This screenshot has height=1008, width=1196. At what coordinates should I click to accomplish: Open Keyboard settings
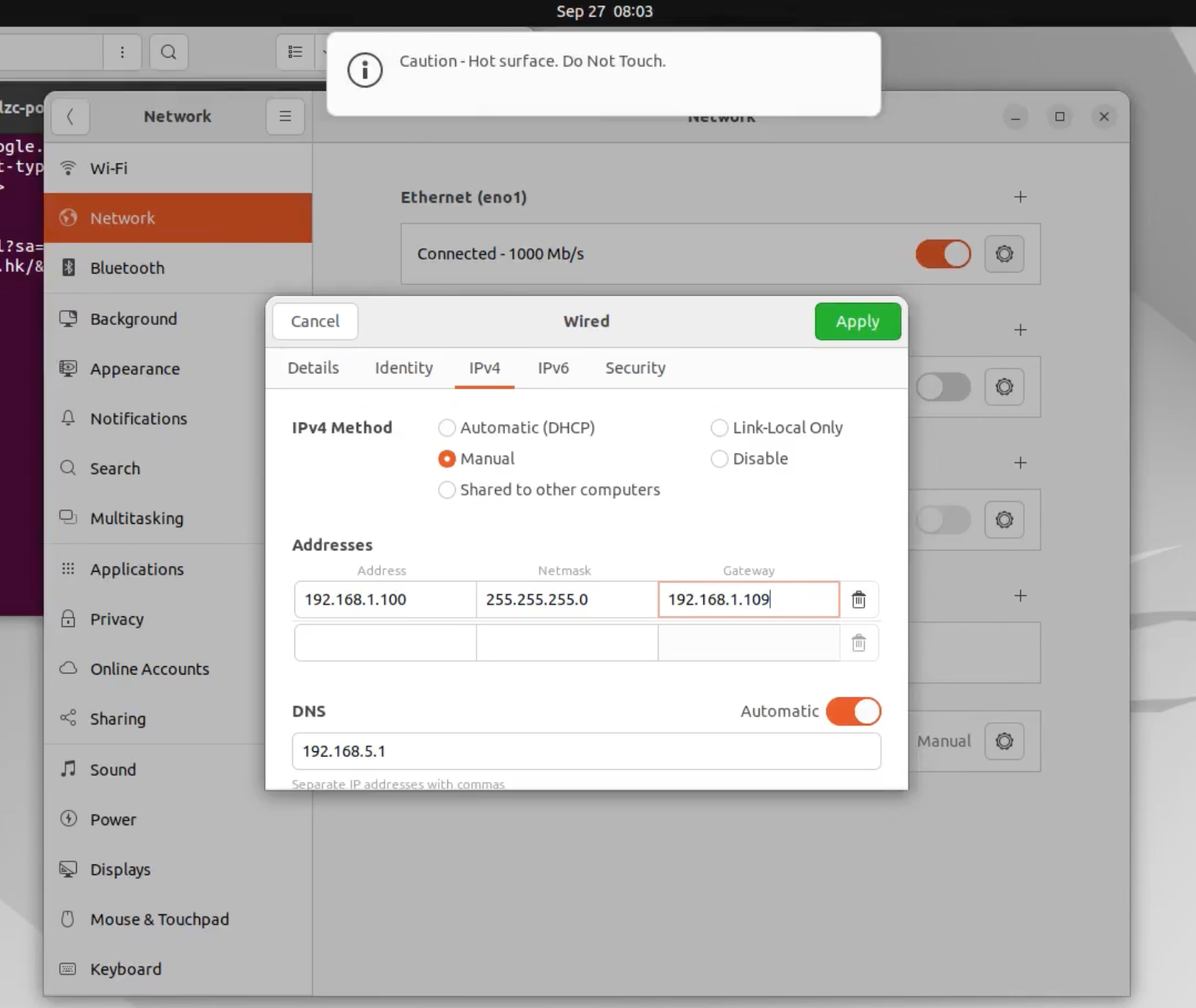coord(178,970)
